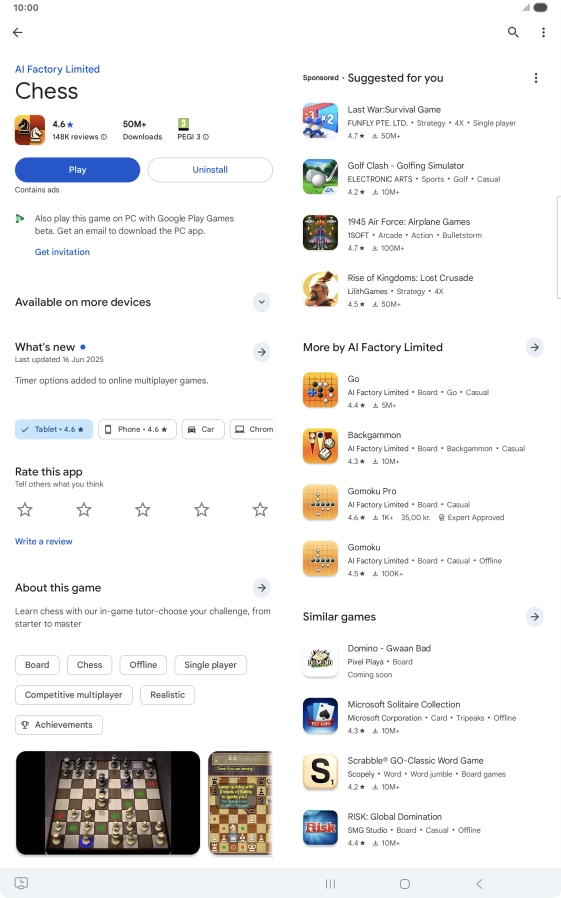Open What's new arrow

[262, 352]
